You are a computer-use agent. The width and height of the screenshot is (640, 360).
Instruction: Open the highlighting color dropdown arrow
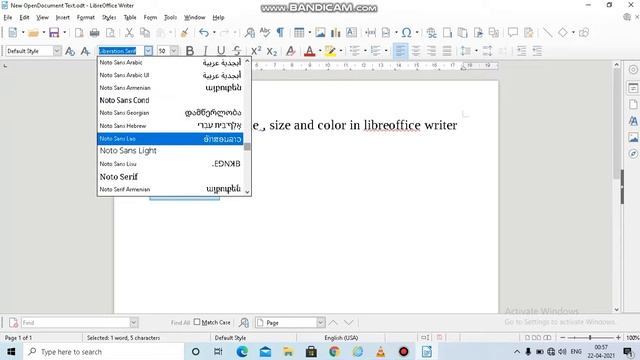[x=341, y=51]
